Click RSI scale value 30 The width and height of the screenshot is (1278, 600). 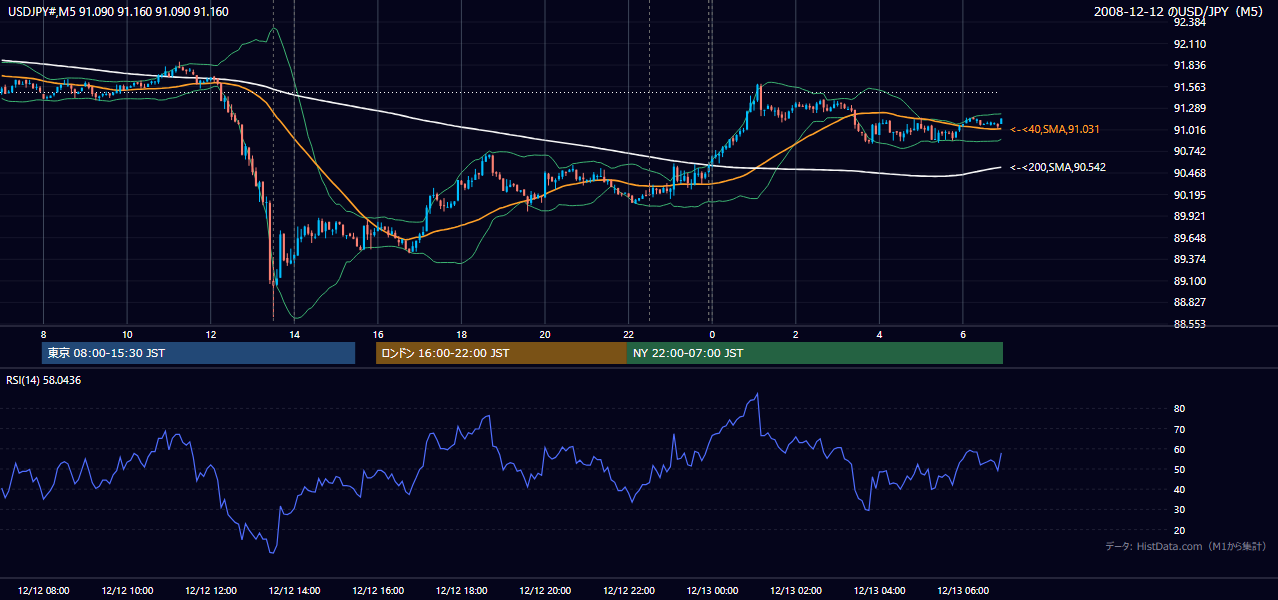click(1179, 510)
